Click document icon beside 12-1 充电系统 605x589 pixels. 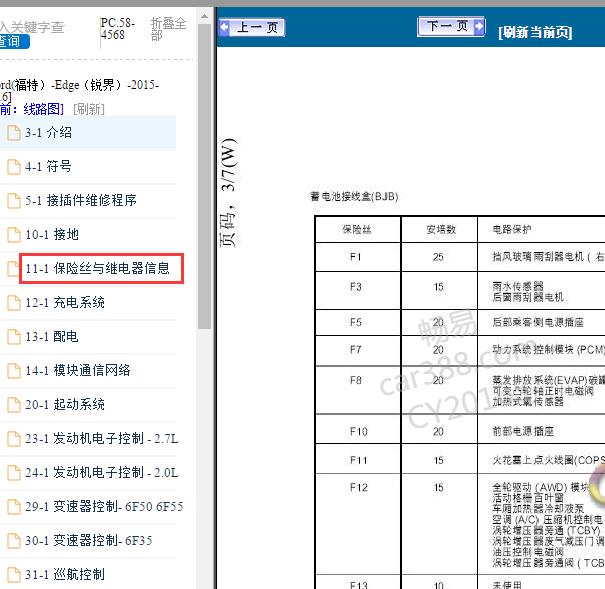tap(14, 303)
